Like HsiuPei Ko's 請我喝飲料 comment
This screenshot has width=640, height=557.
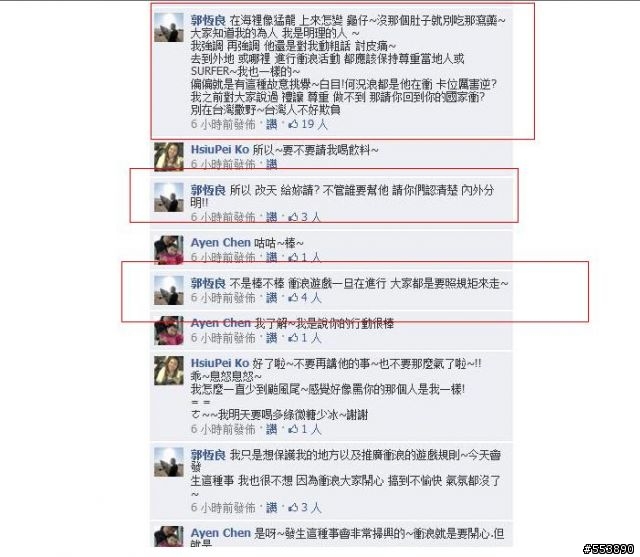click(x=272, y=164)
